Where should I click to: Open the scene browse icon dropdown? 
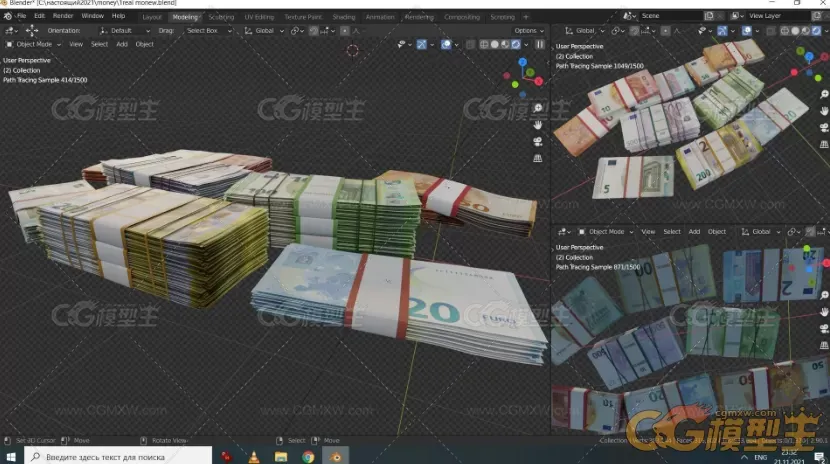click(629, 16)
